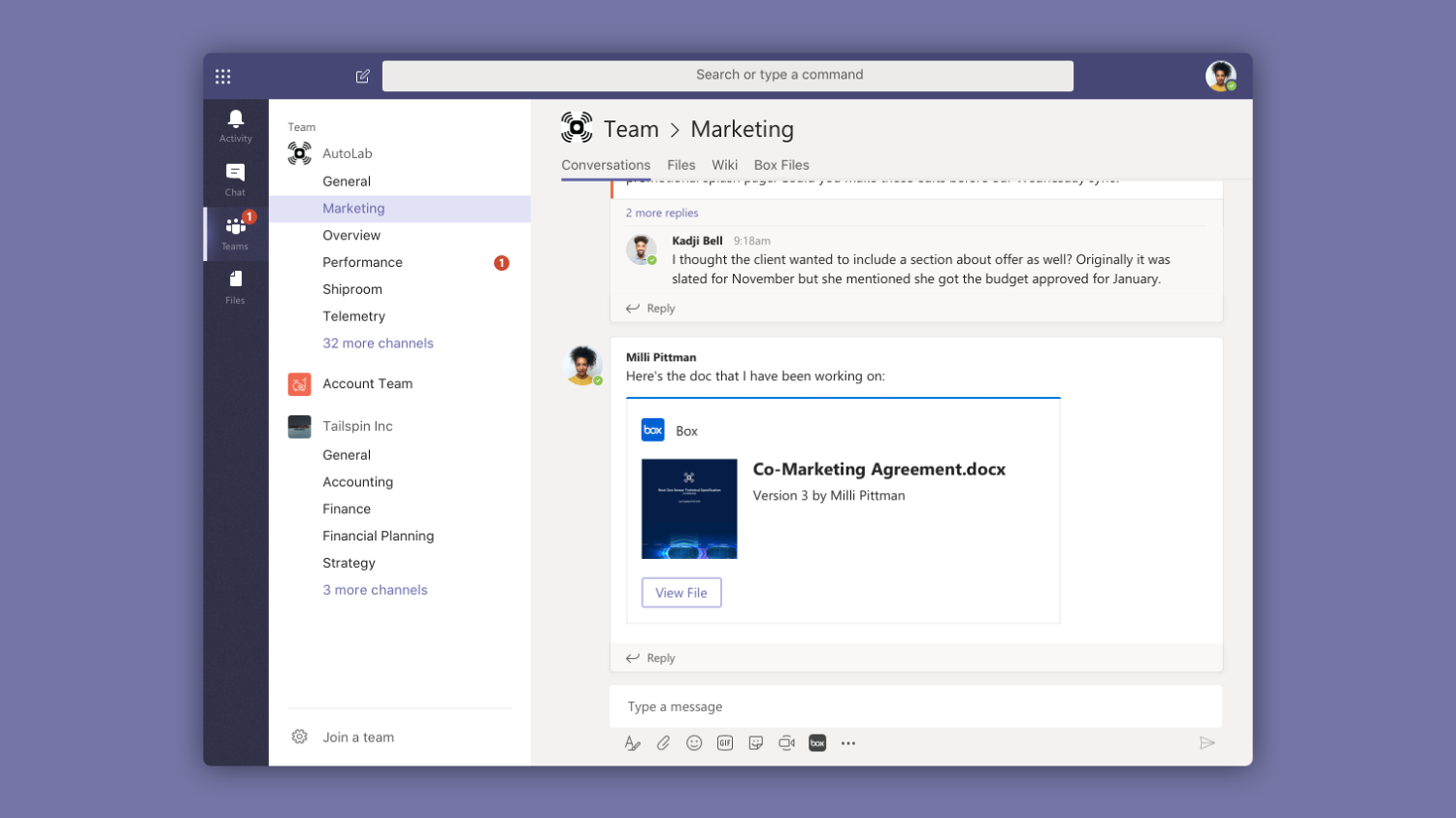Click the attach file paperclip icon
The height and width of the screenshot is (818, 1456).
click(x=663, y=743)
